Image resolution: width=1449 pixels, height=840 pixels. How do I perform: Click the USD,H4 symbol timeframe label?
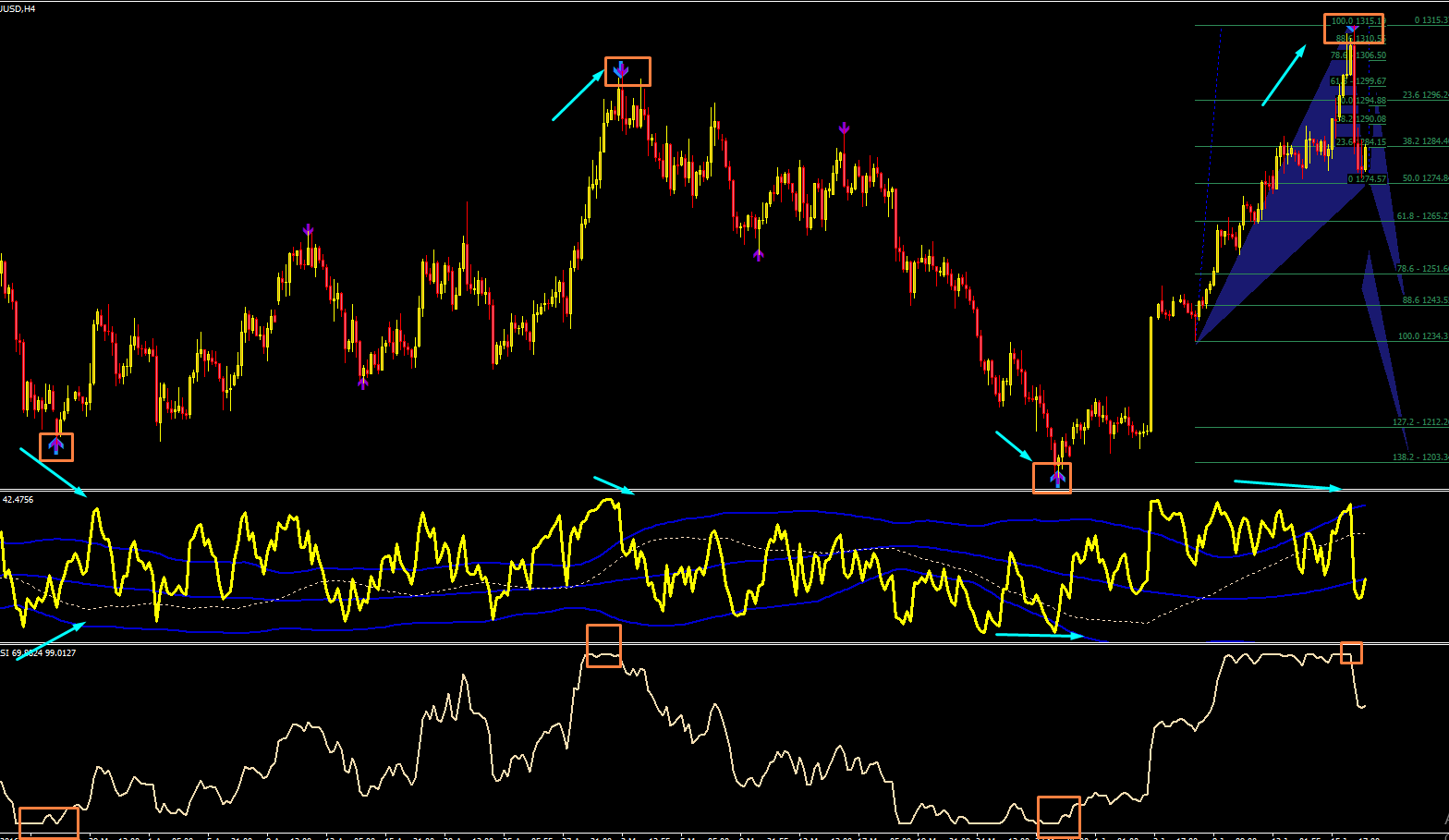(x=18, y=8)
